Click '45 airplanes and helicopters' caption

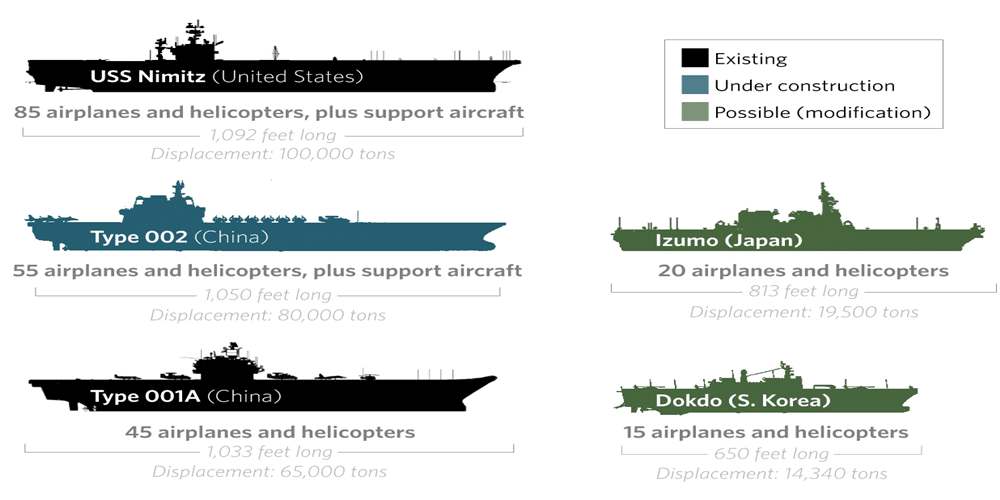pos(270,432)
